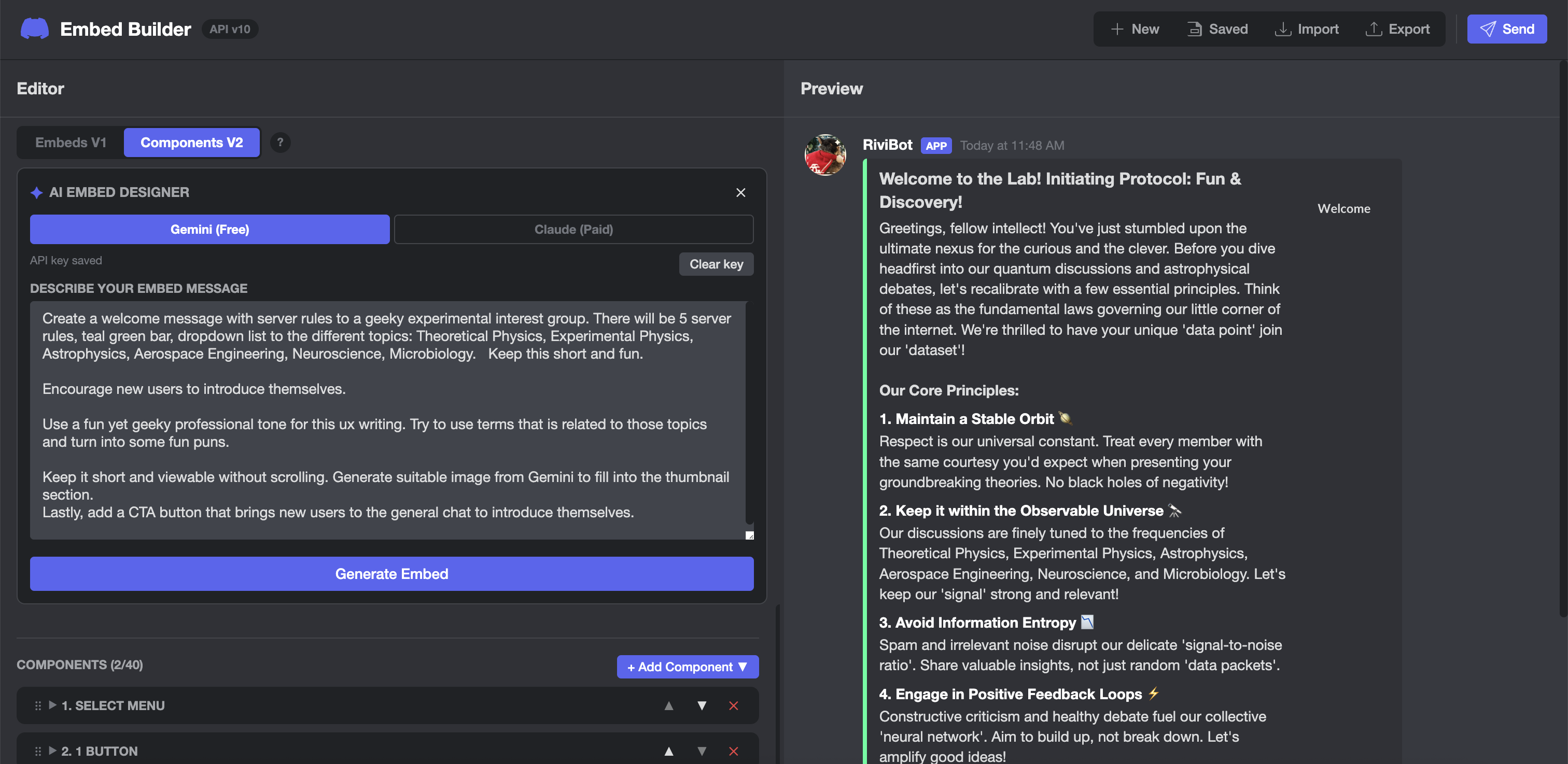Open the Add Component dropdown

pos(687,667)
